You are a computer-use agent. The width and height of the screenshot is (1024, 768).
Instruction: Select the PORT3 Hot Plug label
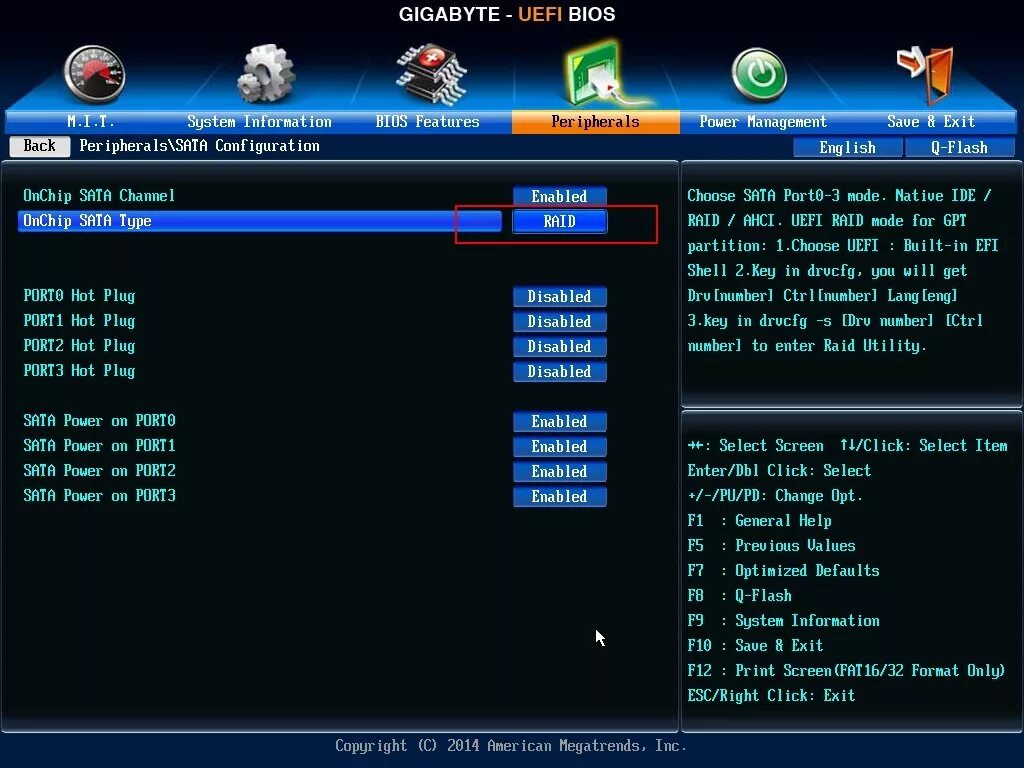pos(79,371)
